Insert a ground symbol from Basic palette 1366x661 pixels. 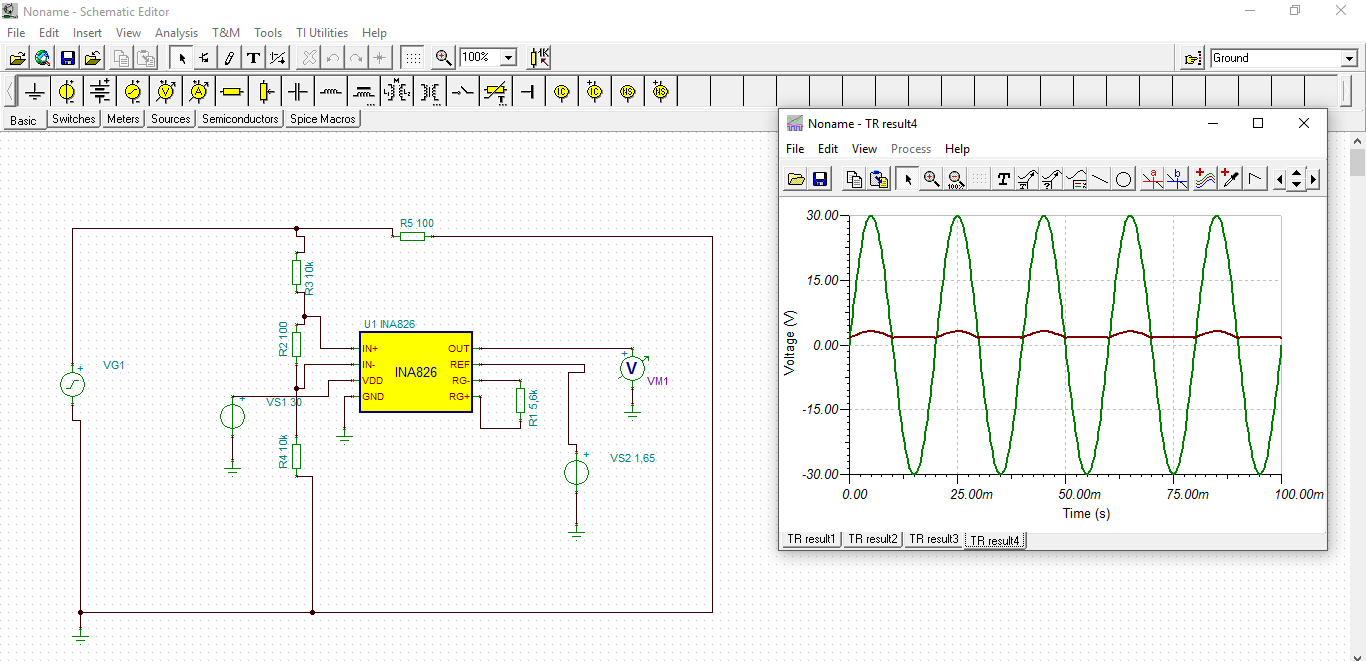click(x=35, y=92)
